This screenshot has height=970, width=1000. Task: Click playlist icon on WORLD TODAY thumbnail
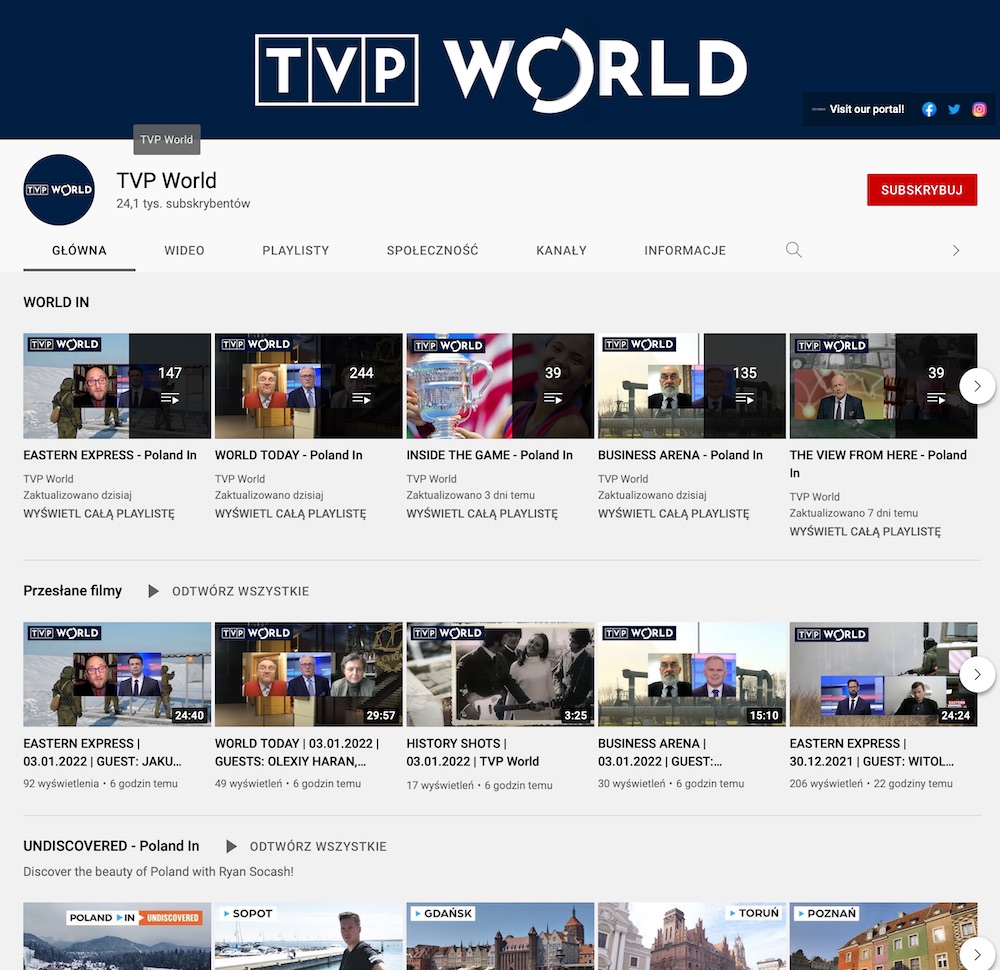(361, 399)
